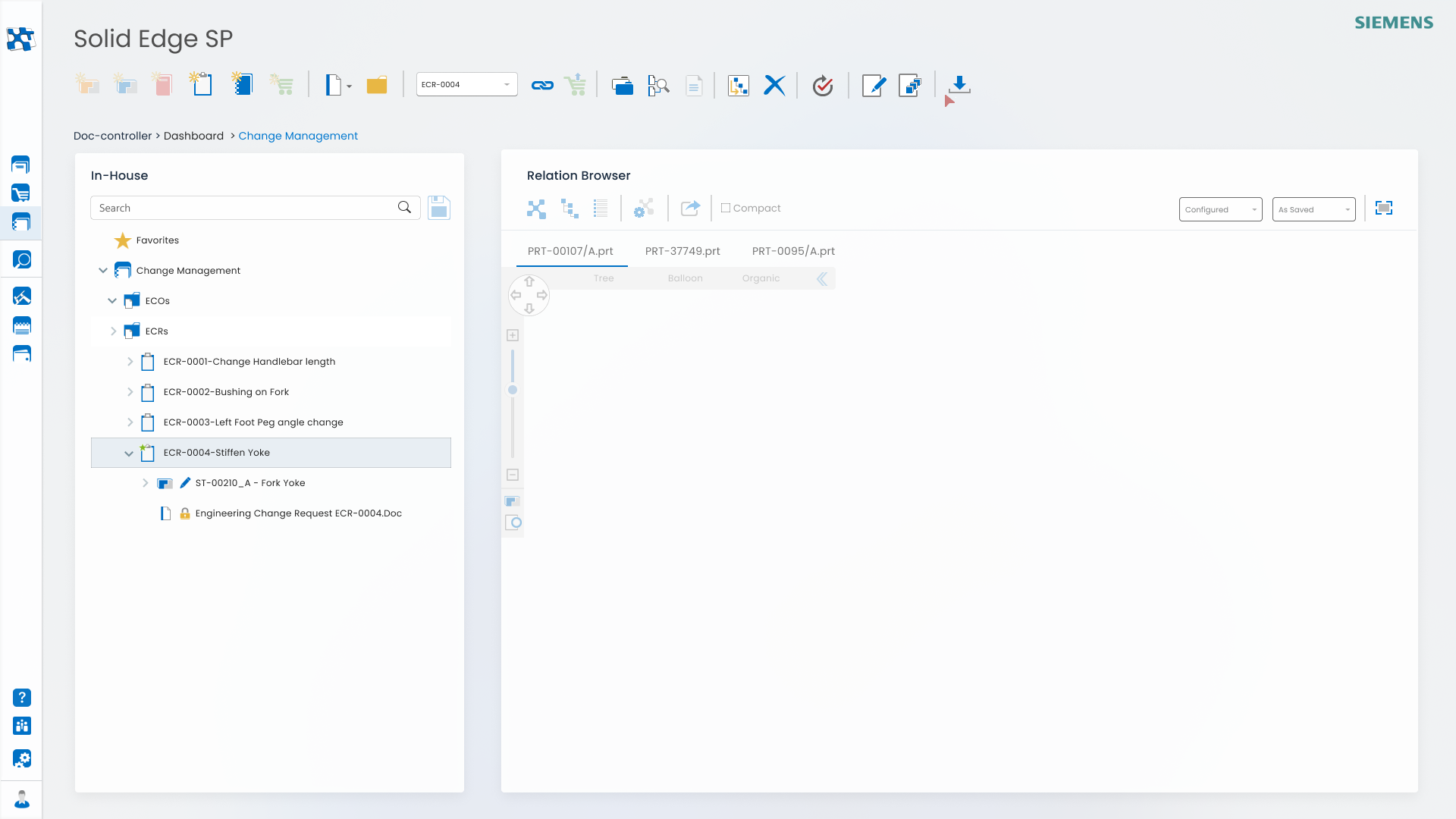This screenshot has width=1456, height=819.
Task: Collapse the ECR-0004-Stiffen Yoke node chevron
Action: click(129, 453)
